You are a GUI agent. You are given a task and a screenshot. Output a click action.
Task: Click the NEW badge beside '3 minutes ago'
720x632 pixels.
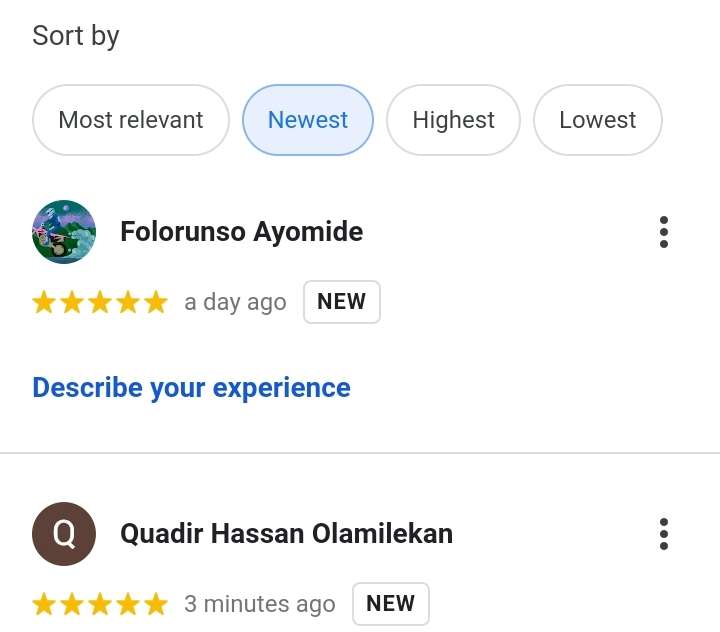(x=391, y=604)
